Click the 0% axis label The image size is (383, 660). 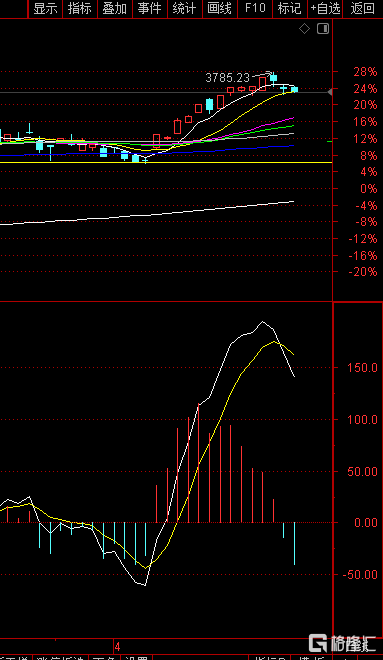click(x=369, y=189)
